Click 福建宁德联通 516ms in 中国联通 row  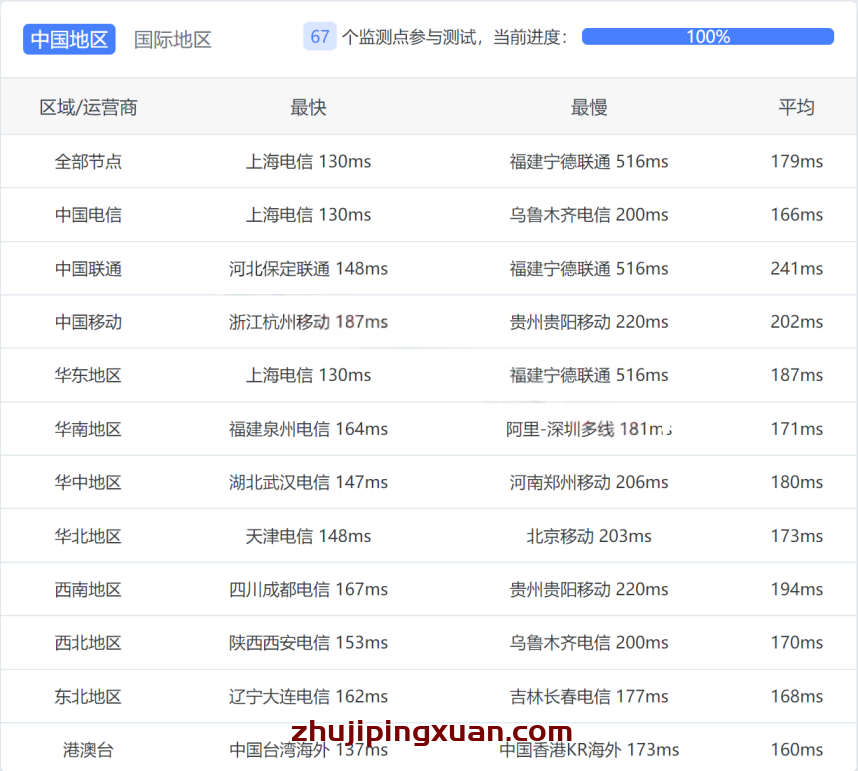coord(589,269)
